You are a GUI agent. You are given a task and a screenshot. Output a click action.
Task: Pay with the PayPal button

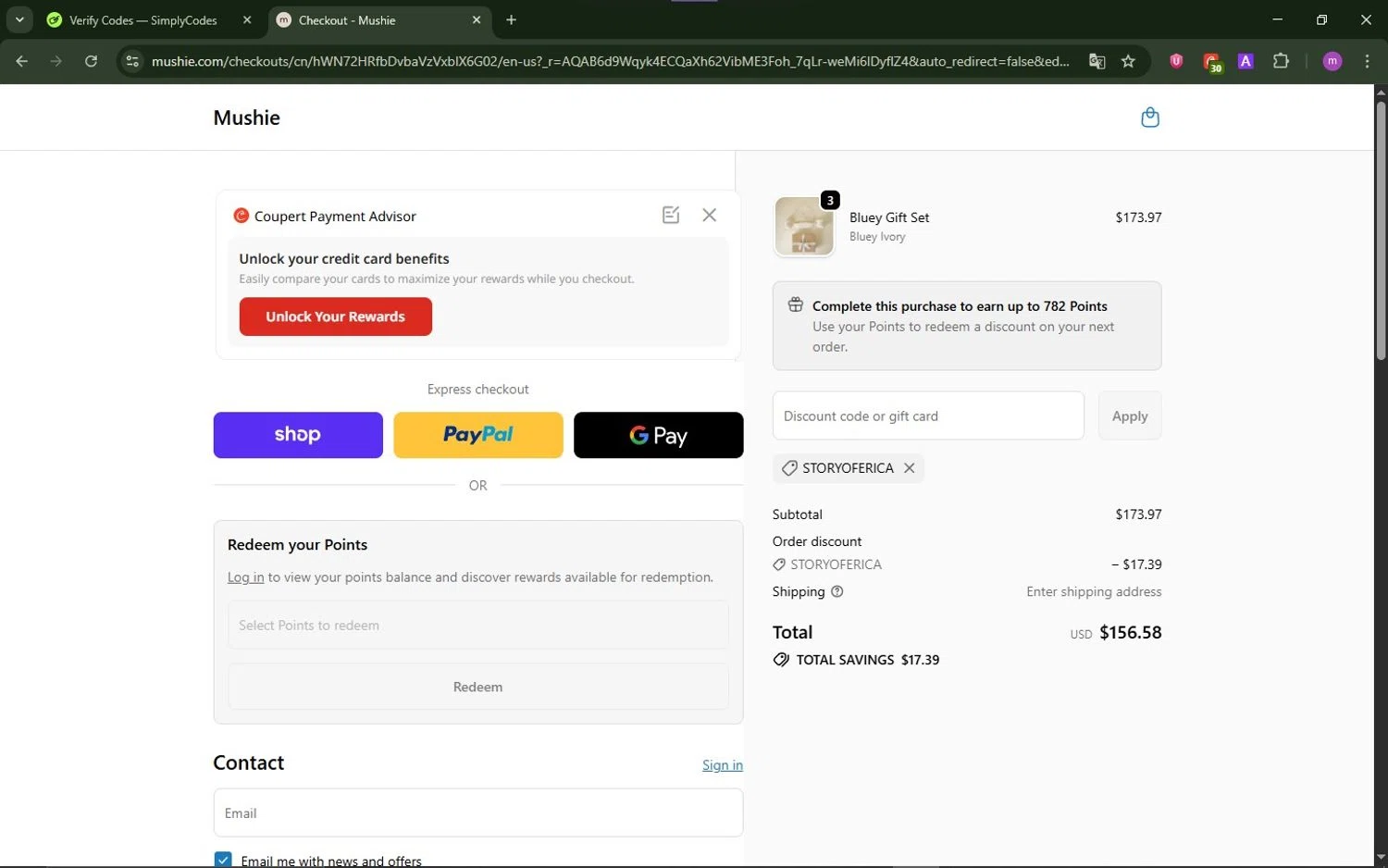[x=478, y=435]
